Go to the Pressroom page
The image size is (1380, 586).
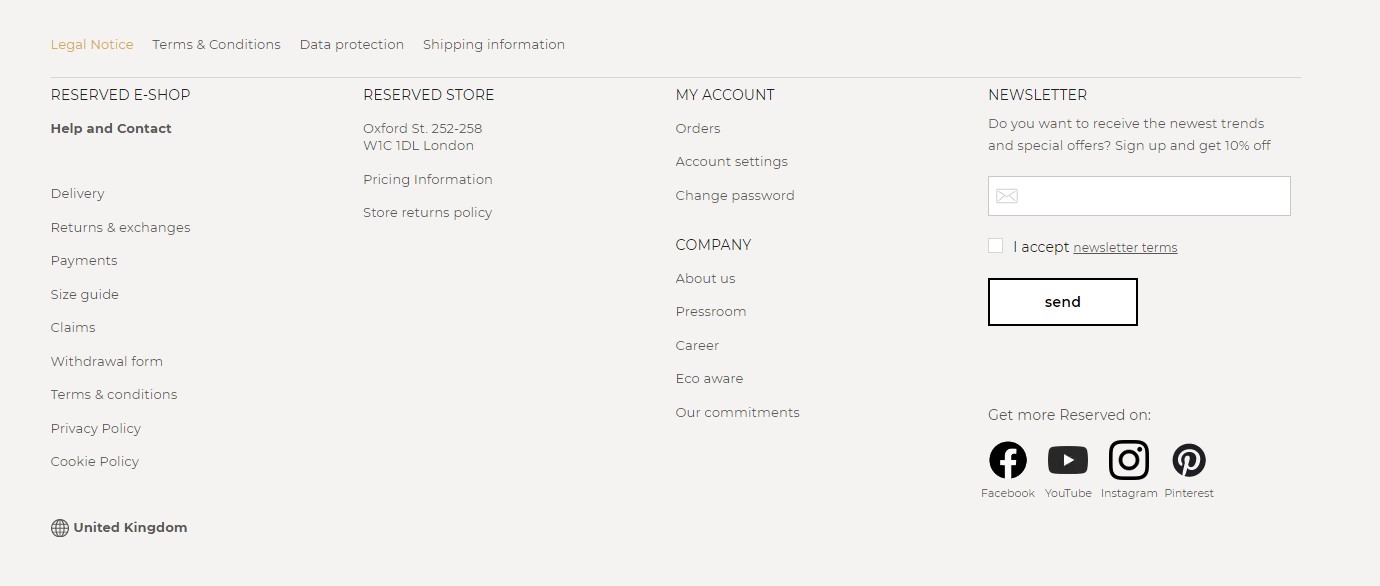pyautogui.click(x=711, y=311)
